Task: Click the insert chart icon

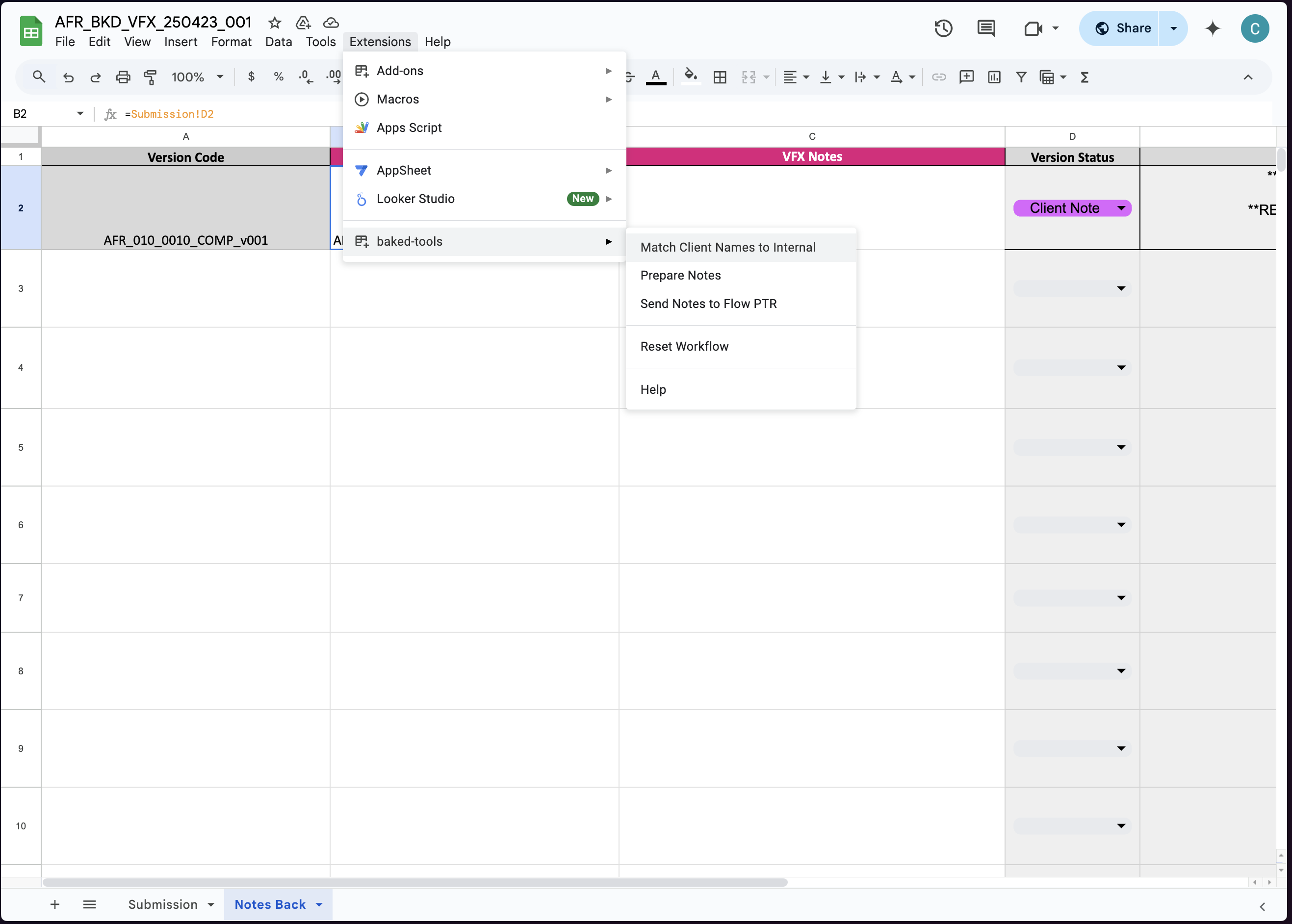Action: (x=994, y=77)
